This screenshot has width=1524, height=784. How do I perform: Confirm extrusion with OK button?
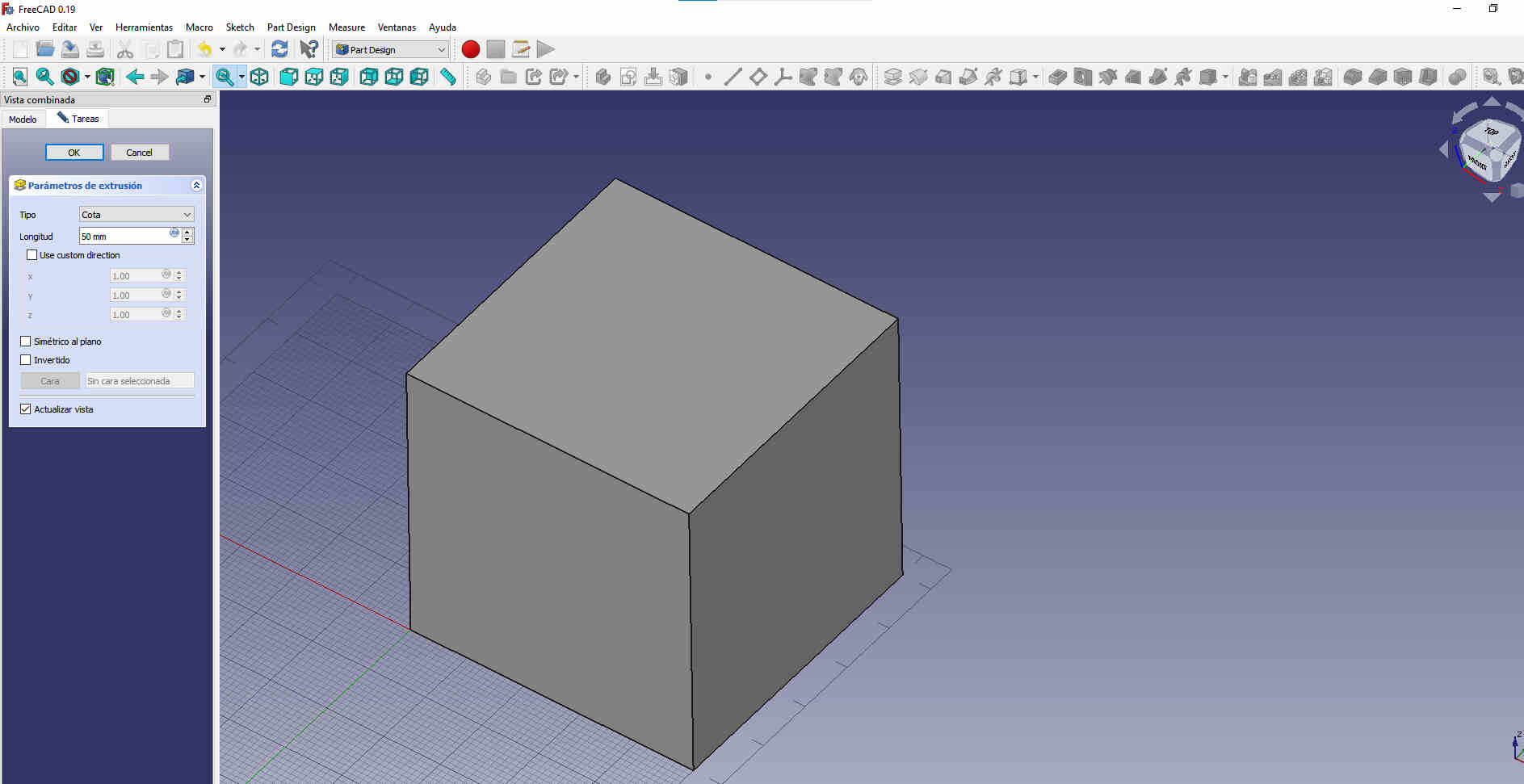coord(74,153)
